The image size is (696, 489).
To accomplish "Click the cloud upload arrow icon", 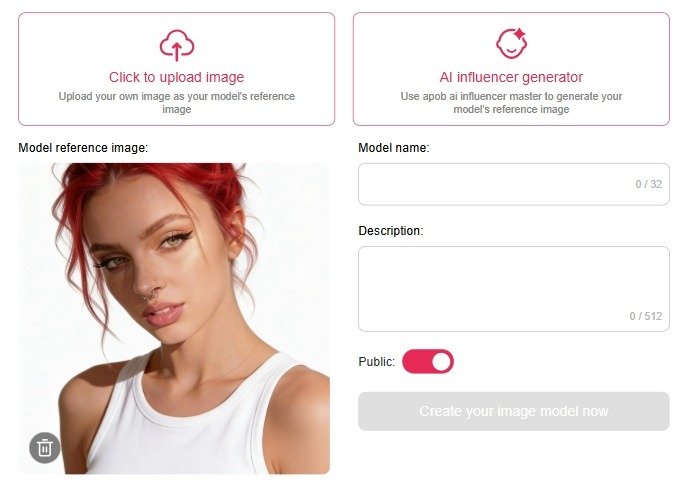I will point(177,45).
